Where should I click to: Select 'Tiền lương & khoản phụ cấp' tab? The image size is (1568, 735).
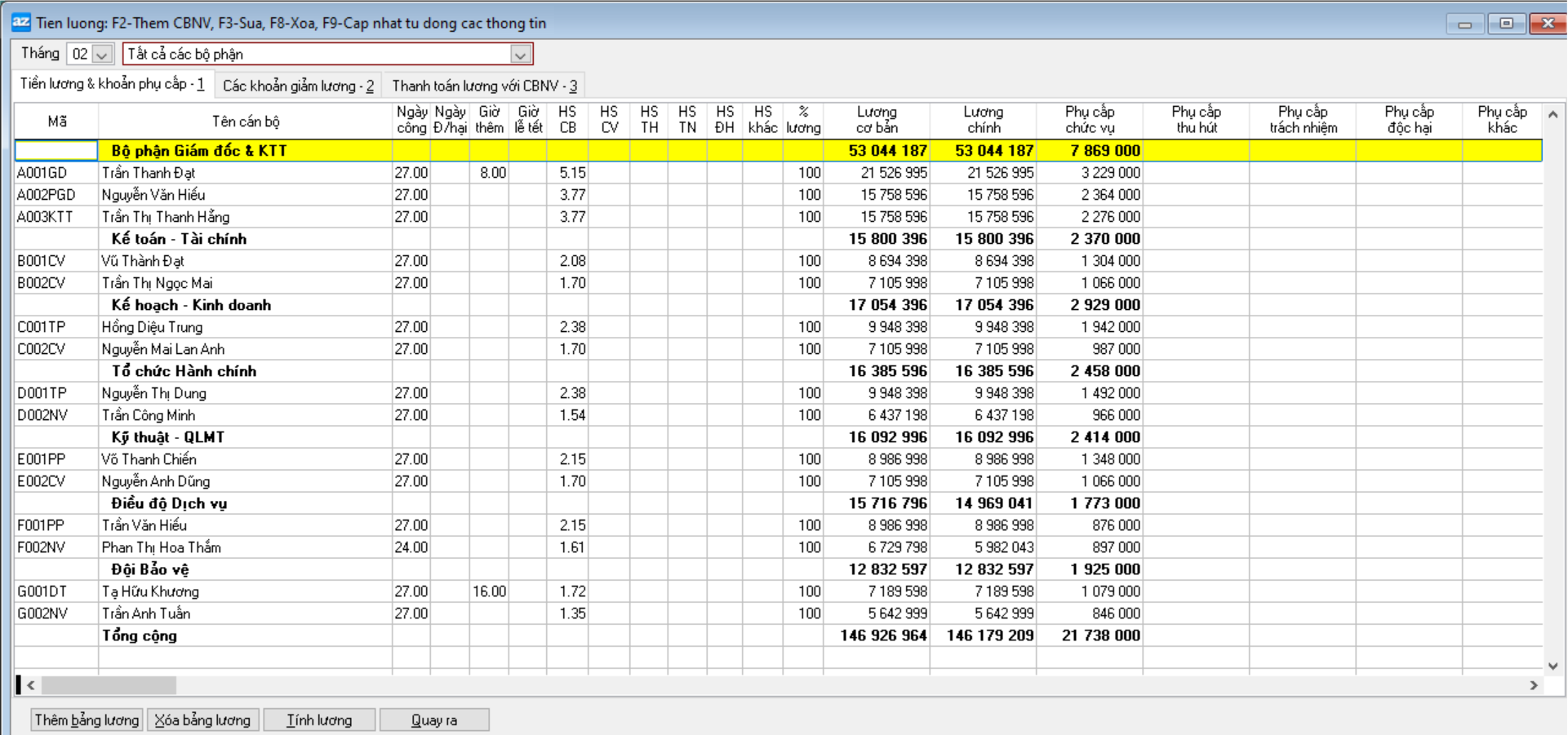[113, 84]
